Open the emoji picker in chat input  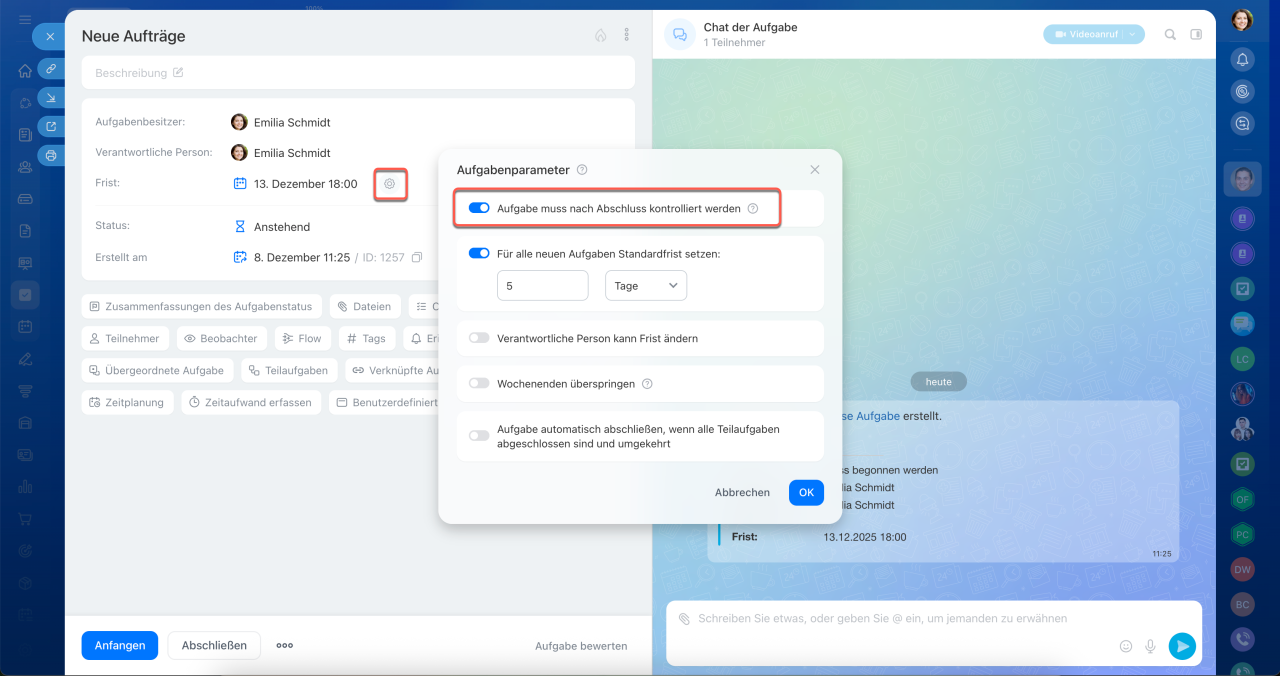point(1126,646)
